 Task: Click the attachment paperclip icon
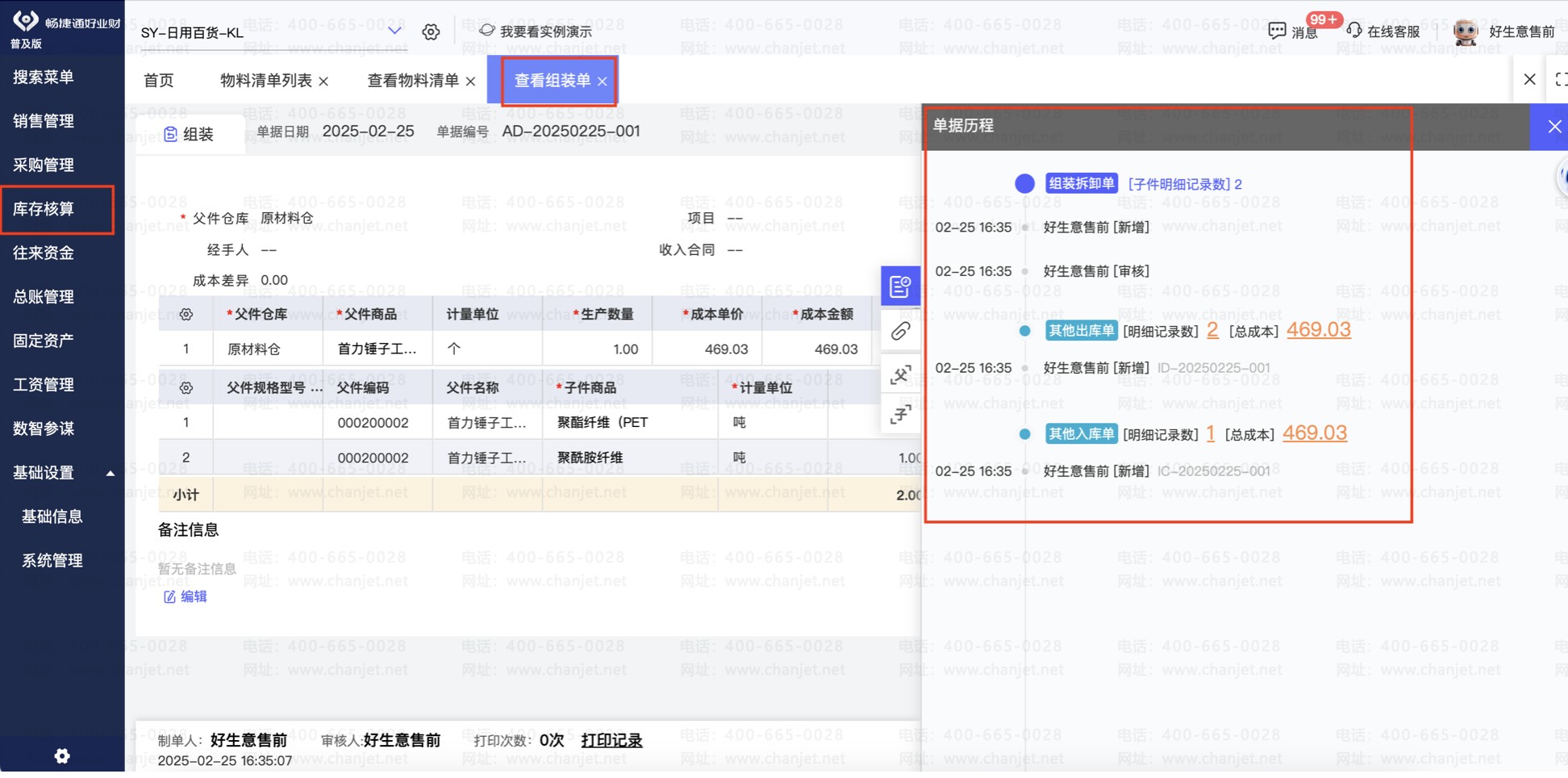(x=900, y=331)
